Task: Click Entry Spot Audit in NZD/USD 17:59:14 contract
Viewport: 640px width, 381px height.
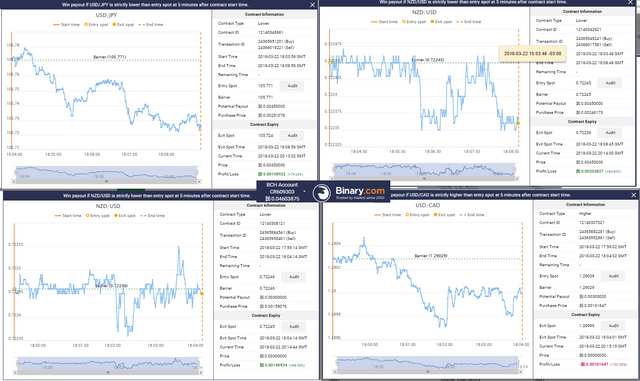Action: point(294,277)
